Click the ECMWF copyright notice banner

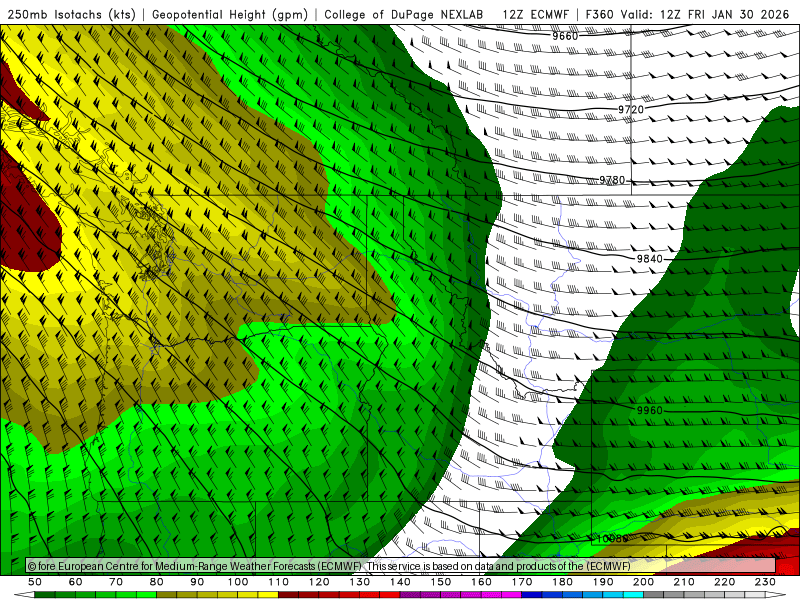(401, 566)
